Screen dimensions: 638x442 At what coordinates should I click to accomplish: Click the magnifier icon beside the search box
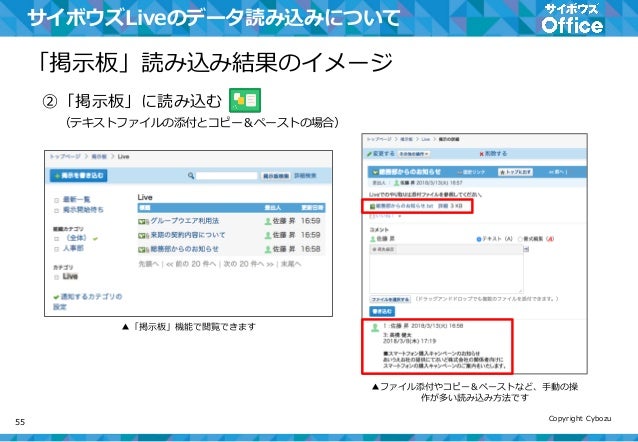pyautogui.click(x=191, y=175)
